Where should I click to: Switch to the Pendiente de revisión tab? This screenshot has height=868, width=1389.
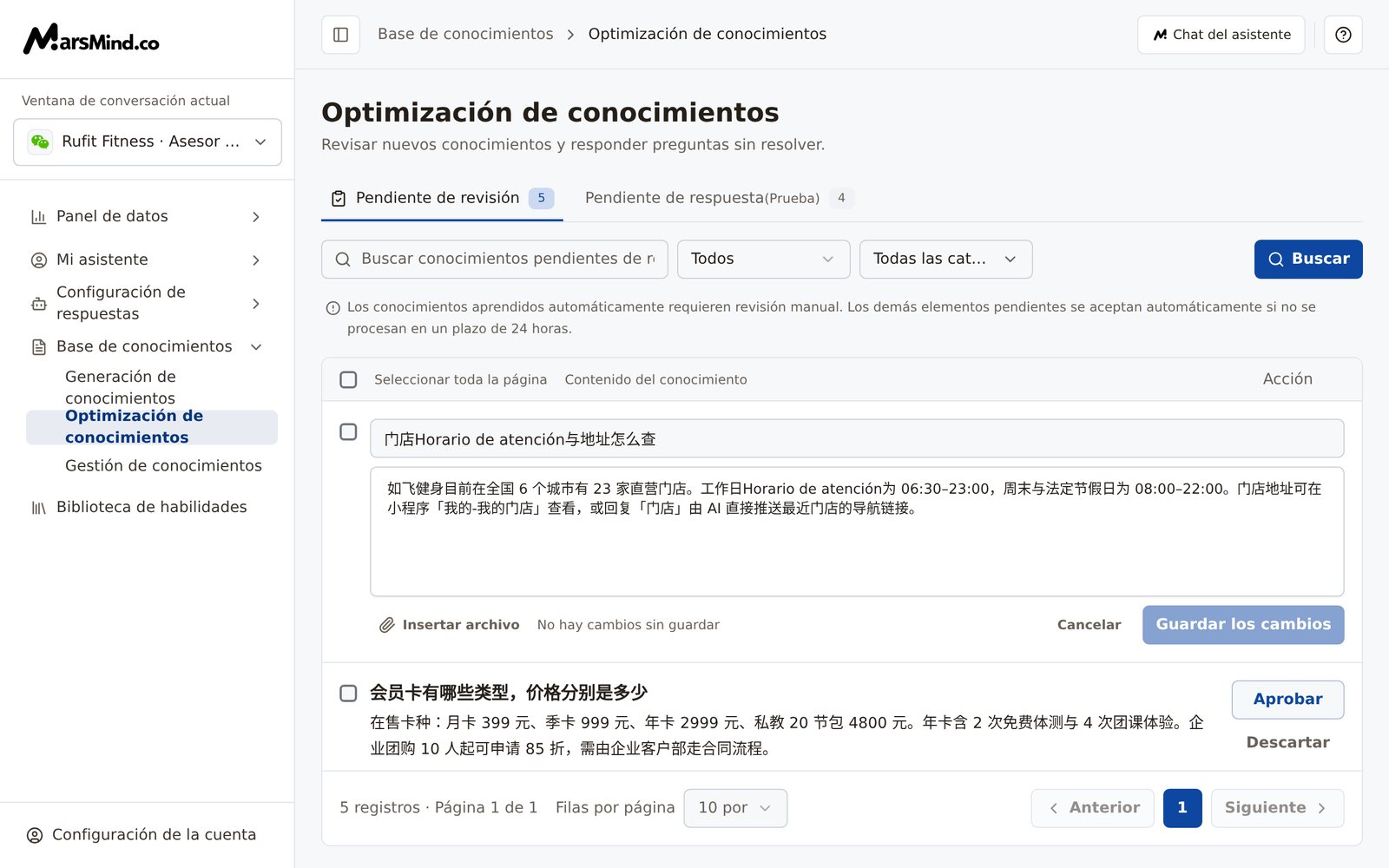click(x=442, y=199)
